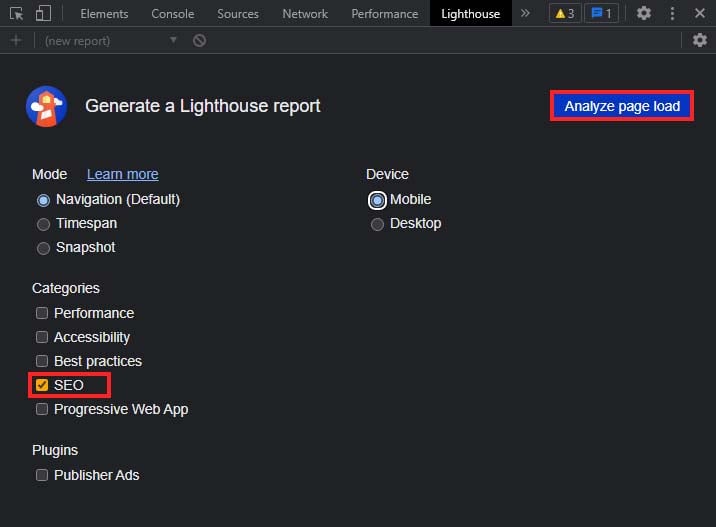Click the Mode section label

(49, 174)
